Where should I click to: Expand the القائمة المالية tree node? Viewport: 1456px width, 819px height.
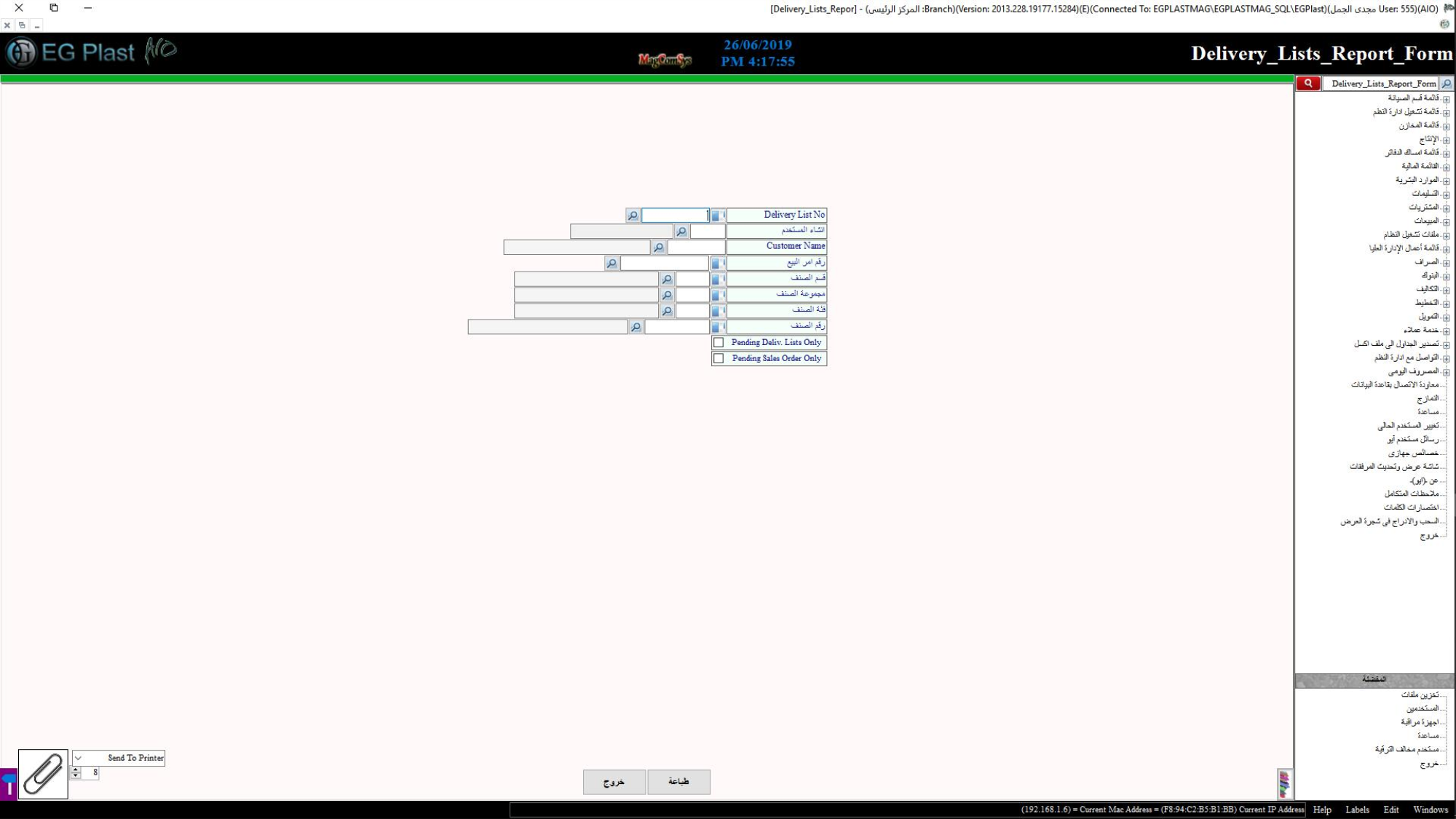pyautogui.click(x=1447, y=167)
